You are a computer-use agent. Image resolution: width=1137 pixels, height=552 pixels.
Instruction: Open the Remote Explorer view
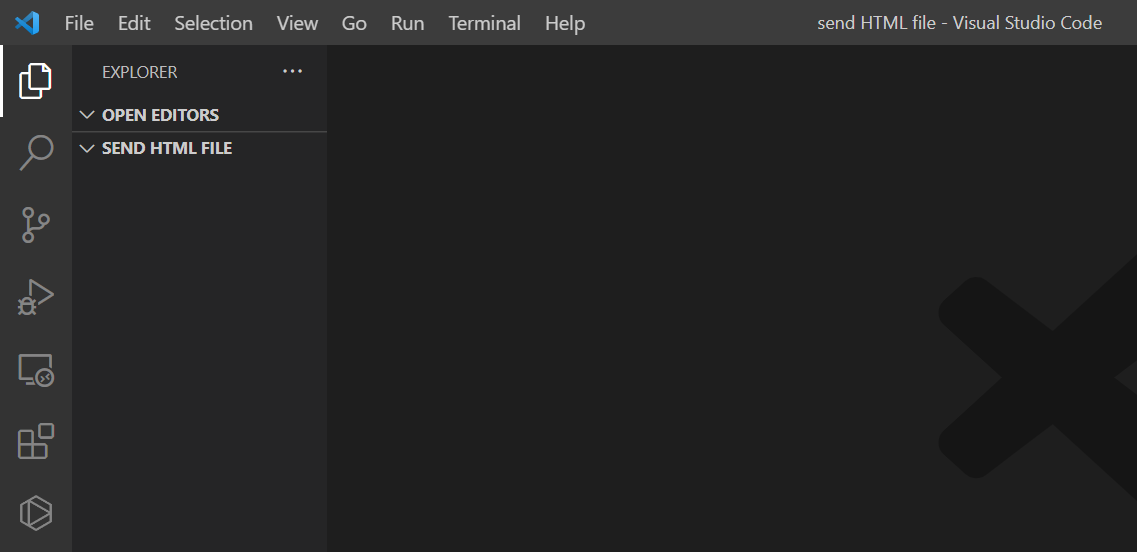coord(35,370)
